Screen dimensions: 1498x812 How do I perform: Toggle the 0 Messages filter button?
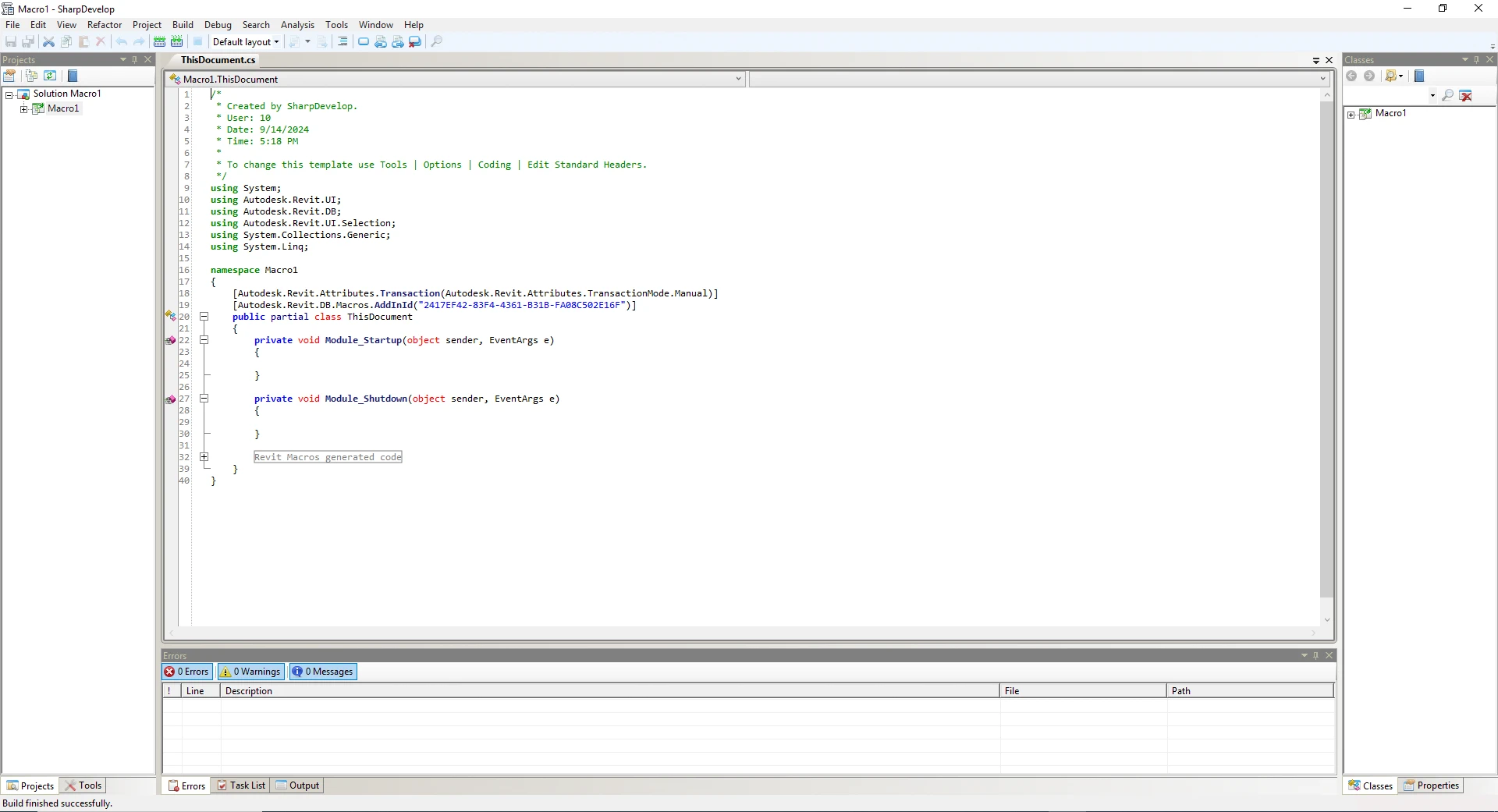click(323, 672)
